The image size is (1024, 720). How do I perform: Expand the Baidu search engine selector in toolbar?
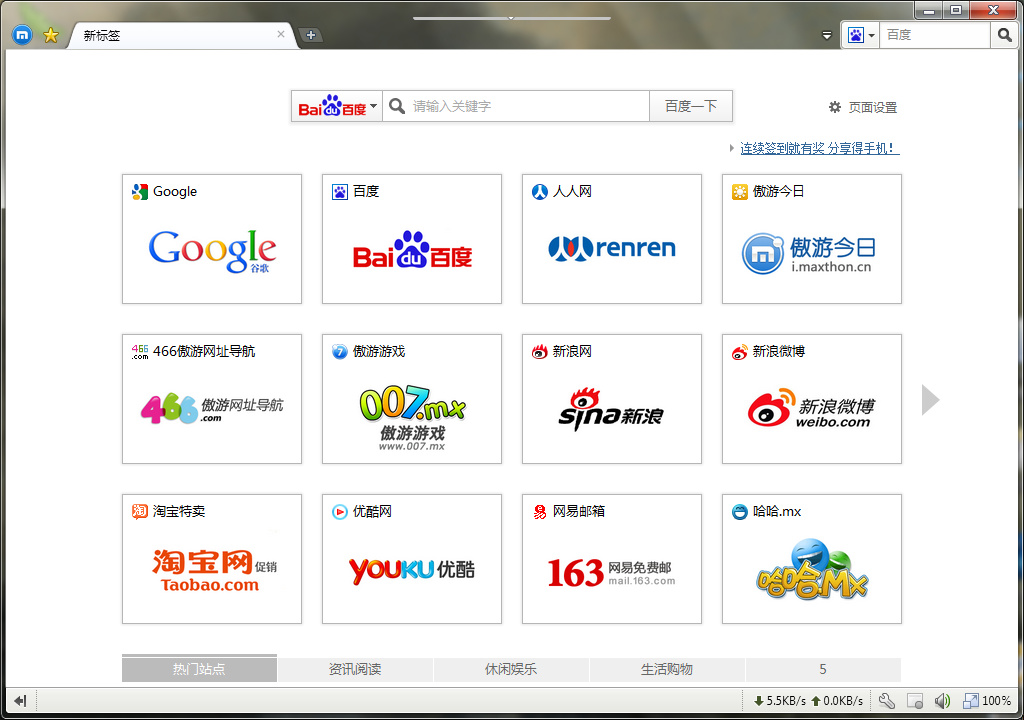tap(861, 35)
